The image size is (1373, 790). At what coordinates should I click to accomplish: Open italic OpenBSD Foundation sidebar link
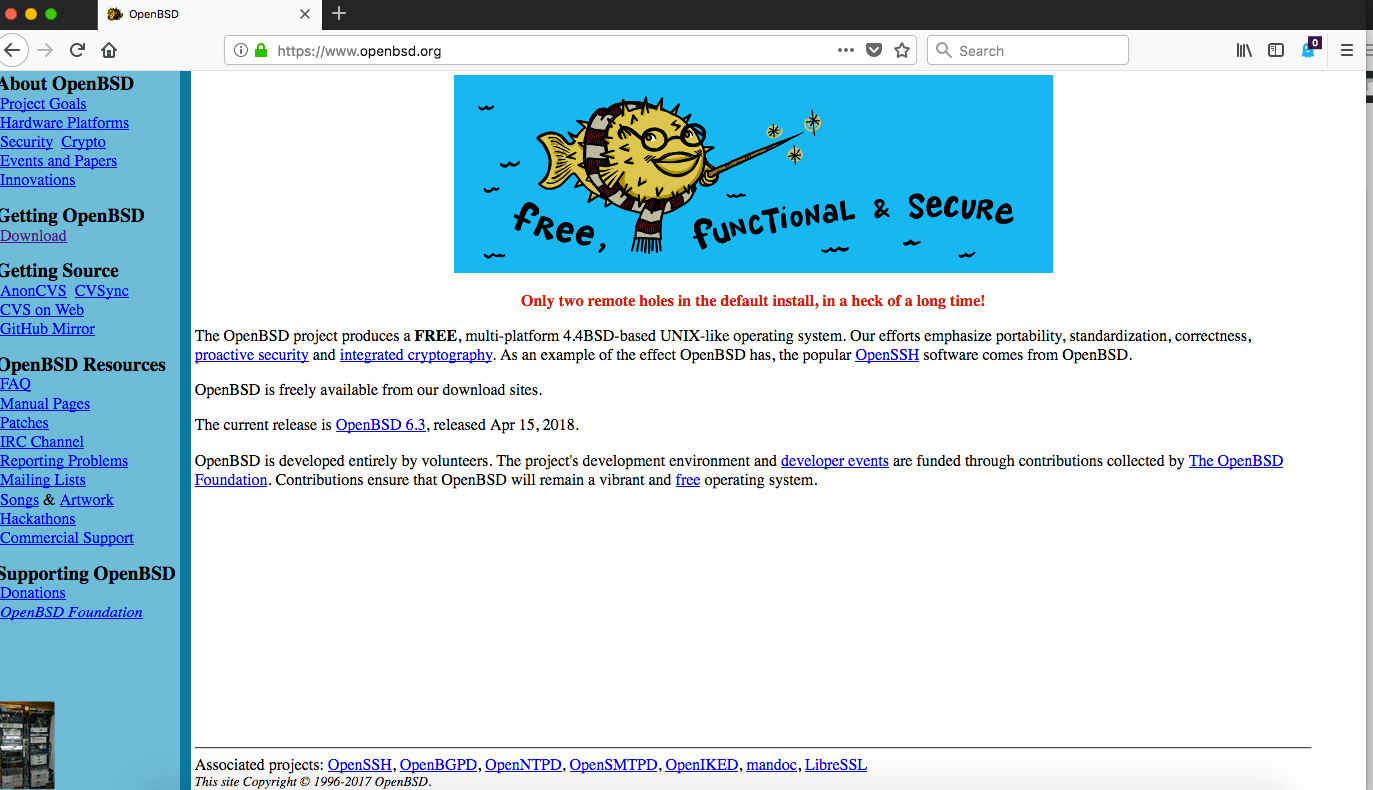point(71,612)
